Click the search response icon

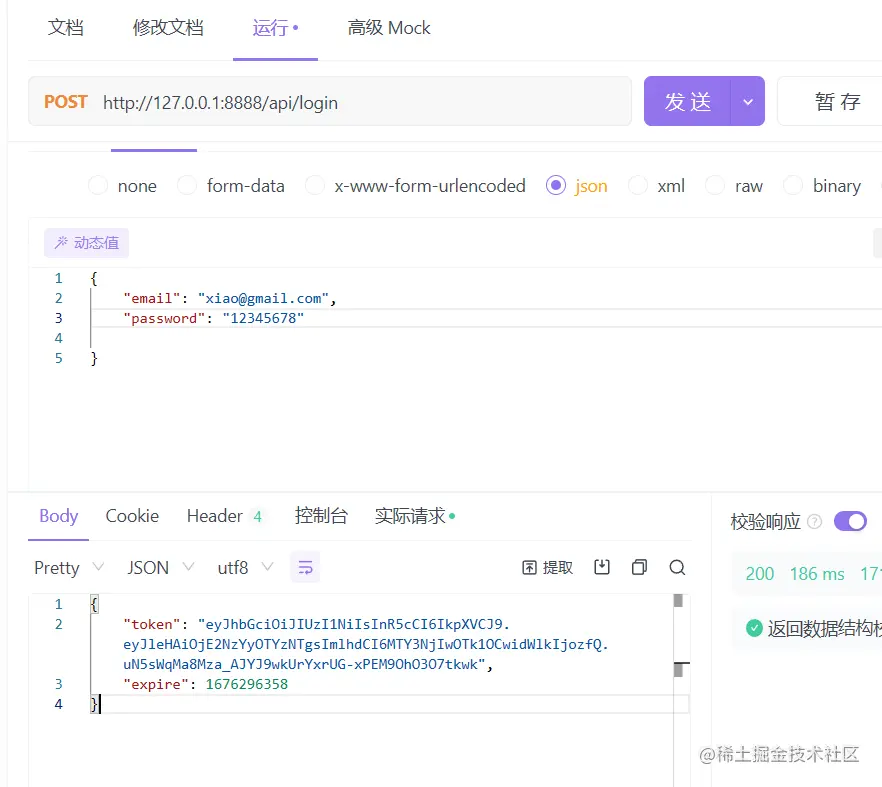pos(677,567)
